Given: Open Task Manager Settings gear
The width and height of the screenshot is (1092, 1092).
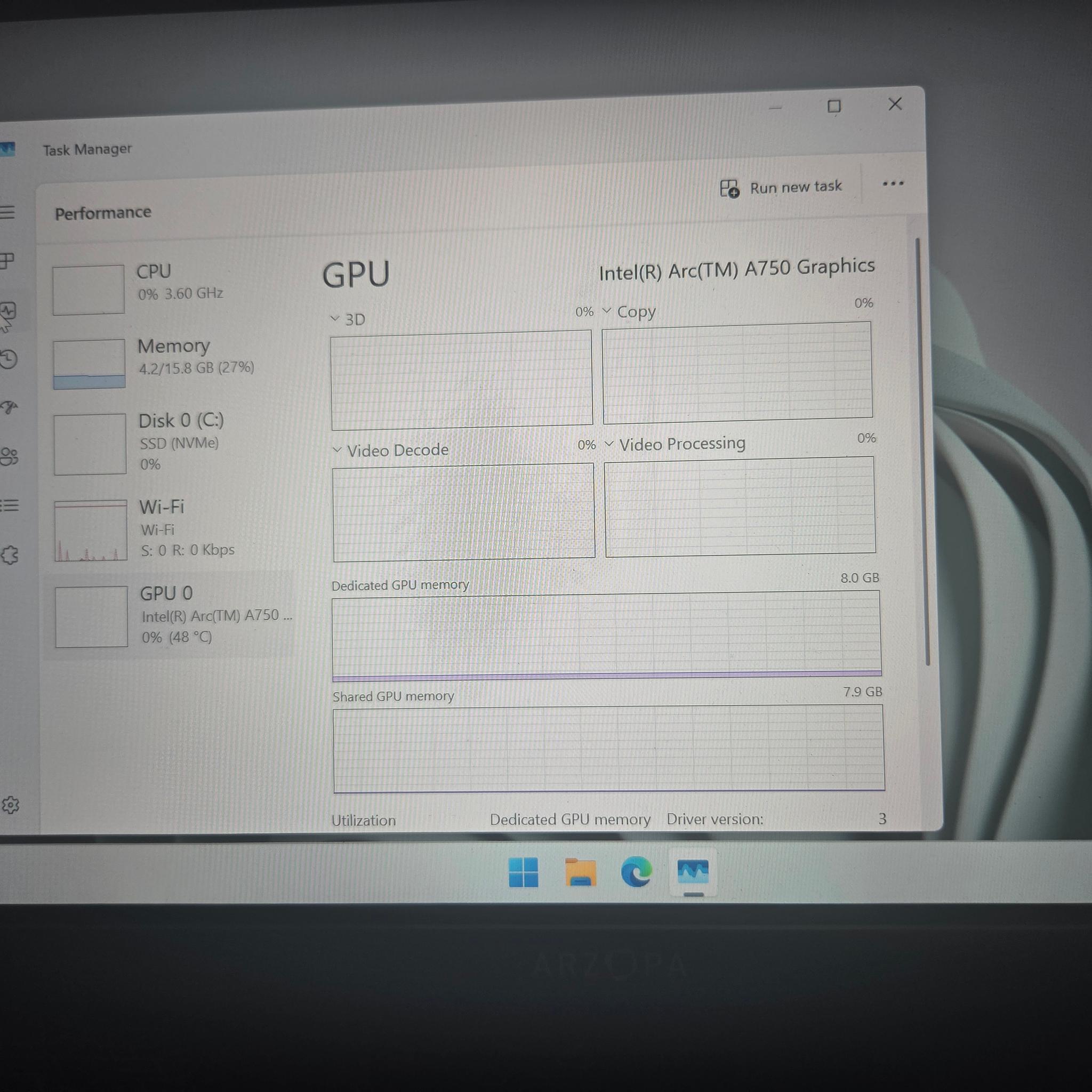Looking at the screenshot, I should click(10, 804).
